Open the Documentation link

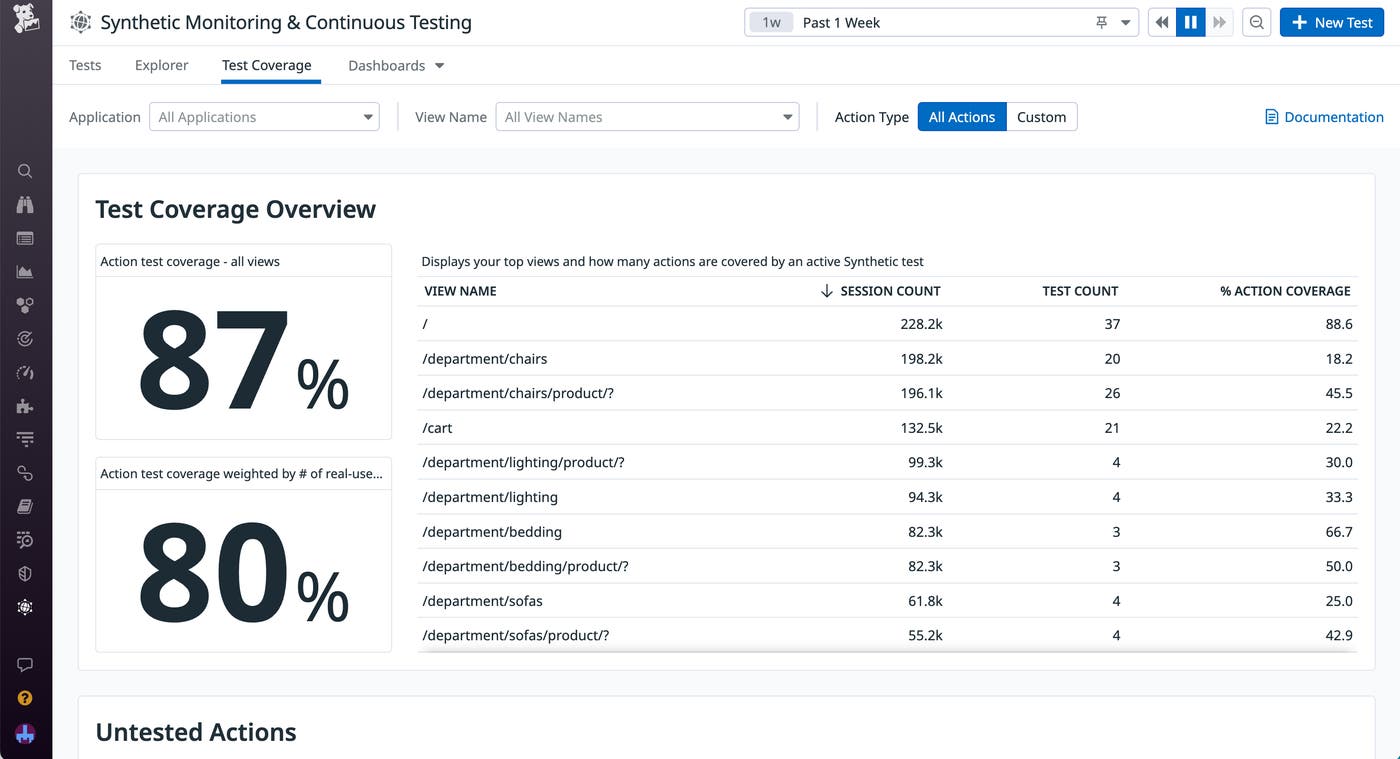point(1333,117)
